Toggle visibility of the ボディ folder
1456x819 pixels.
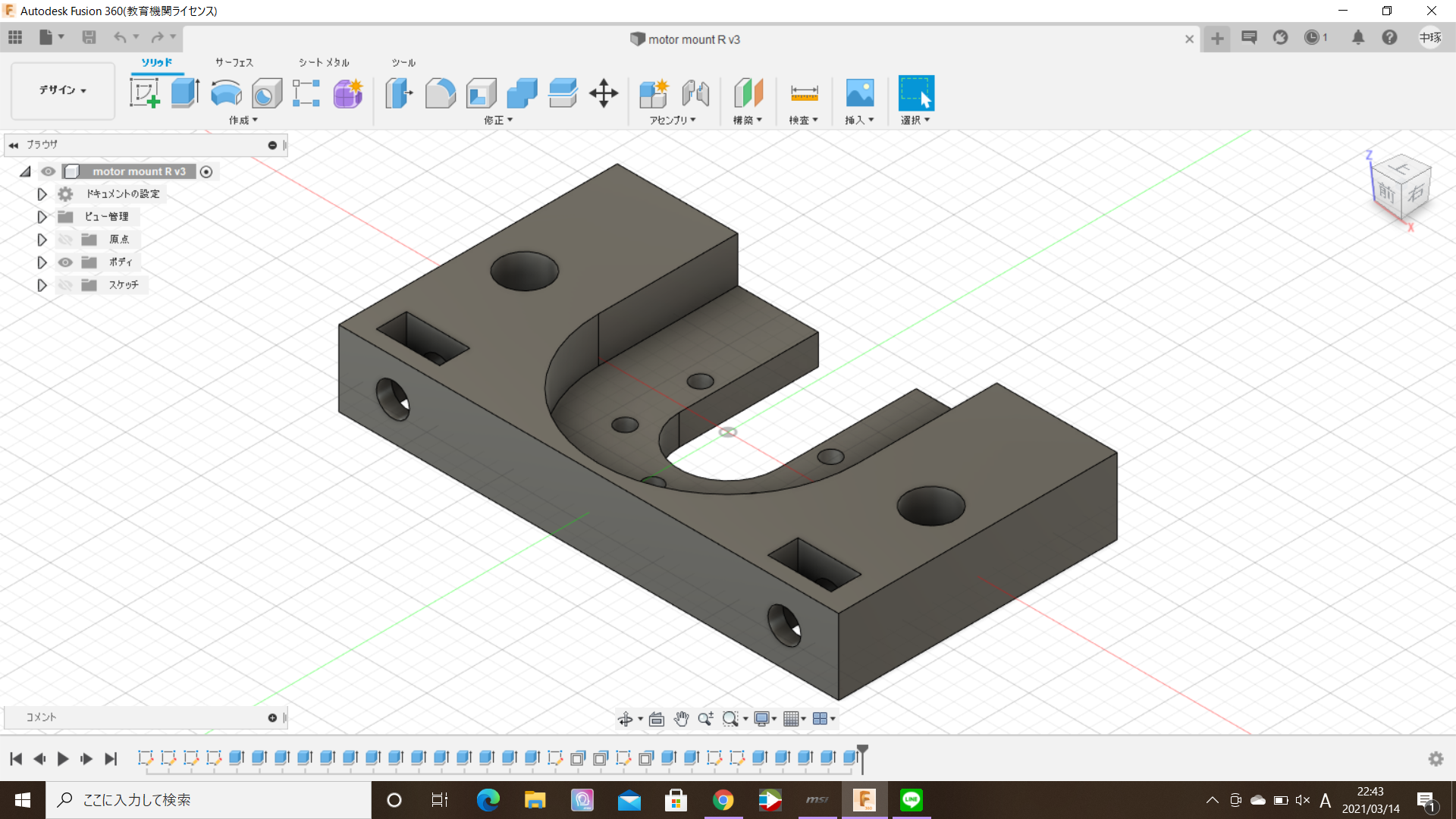tap(66, 262)
